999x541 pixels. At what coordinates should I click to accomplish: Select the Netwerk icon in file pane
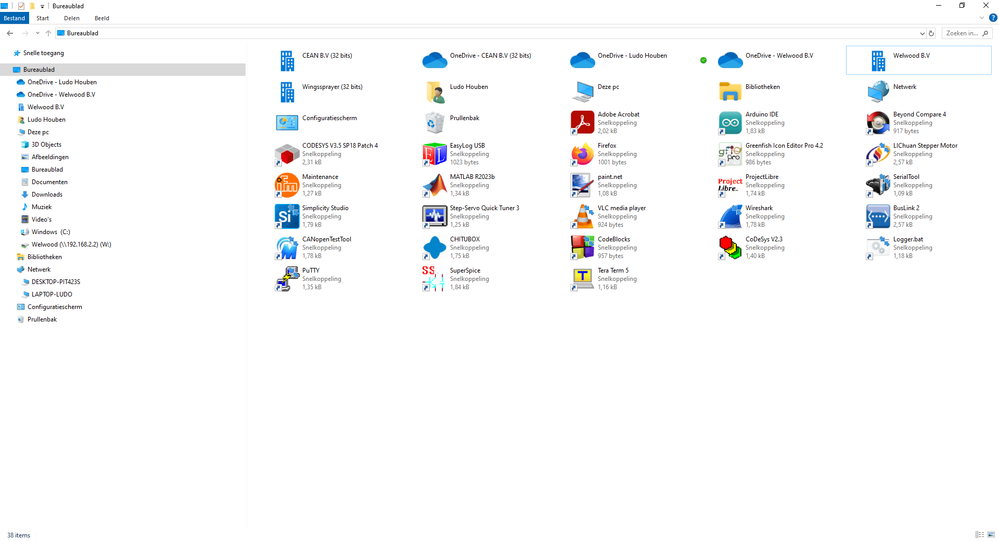[878, 91]
